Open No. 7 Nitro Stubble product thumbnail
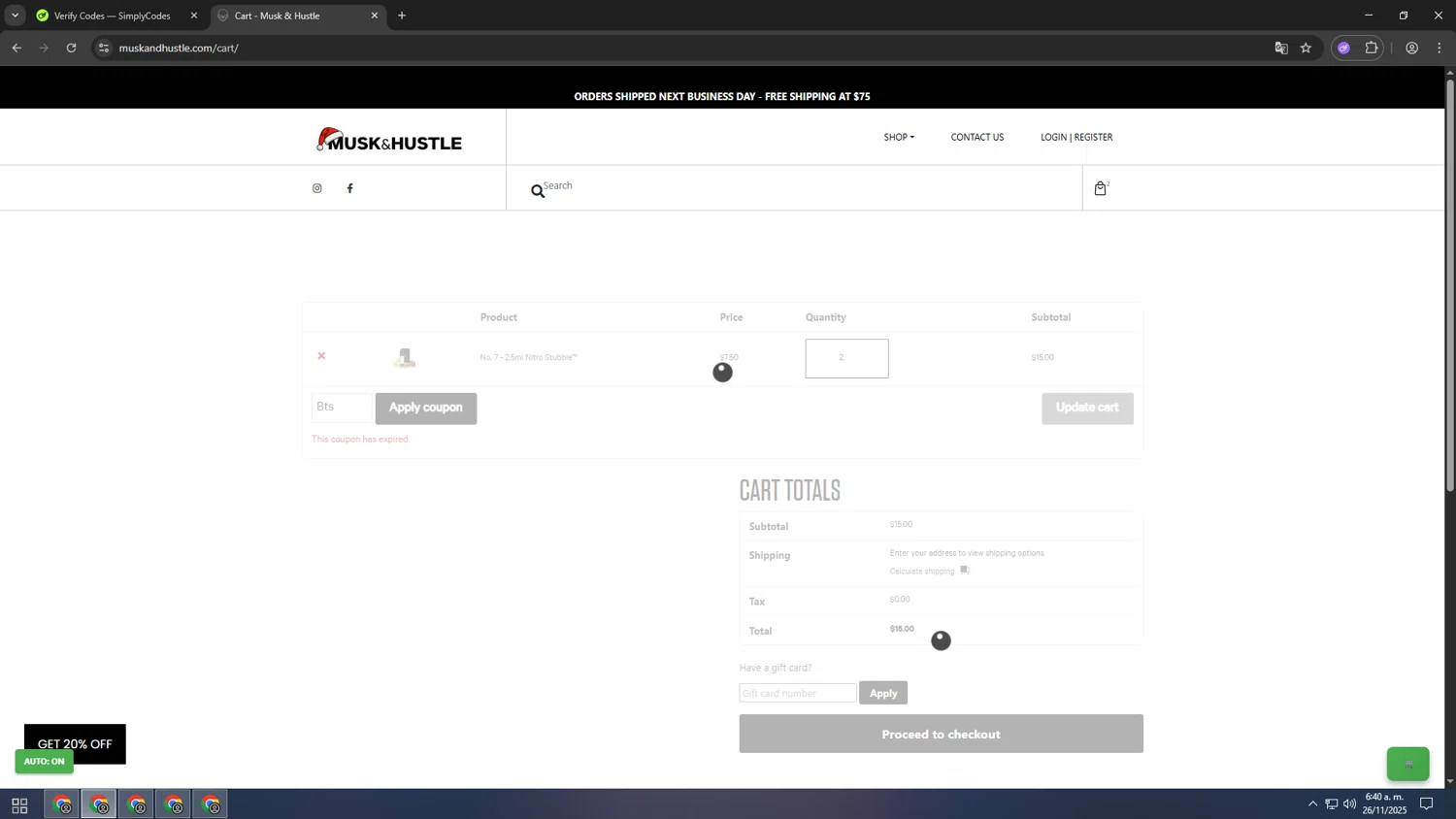The width and height of the screenshot is (1456, 819). coord(405,358)
